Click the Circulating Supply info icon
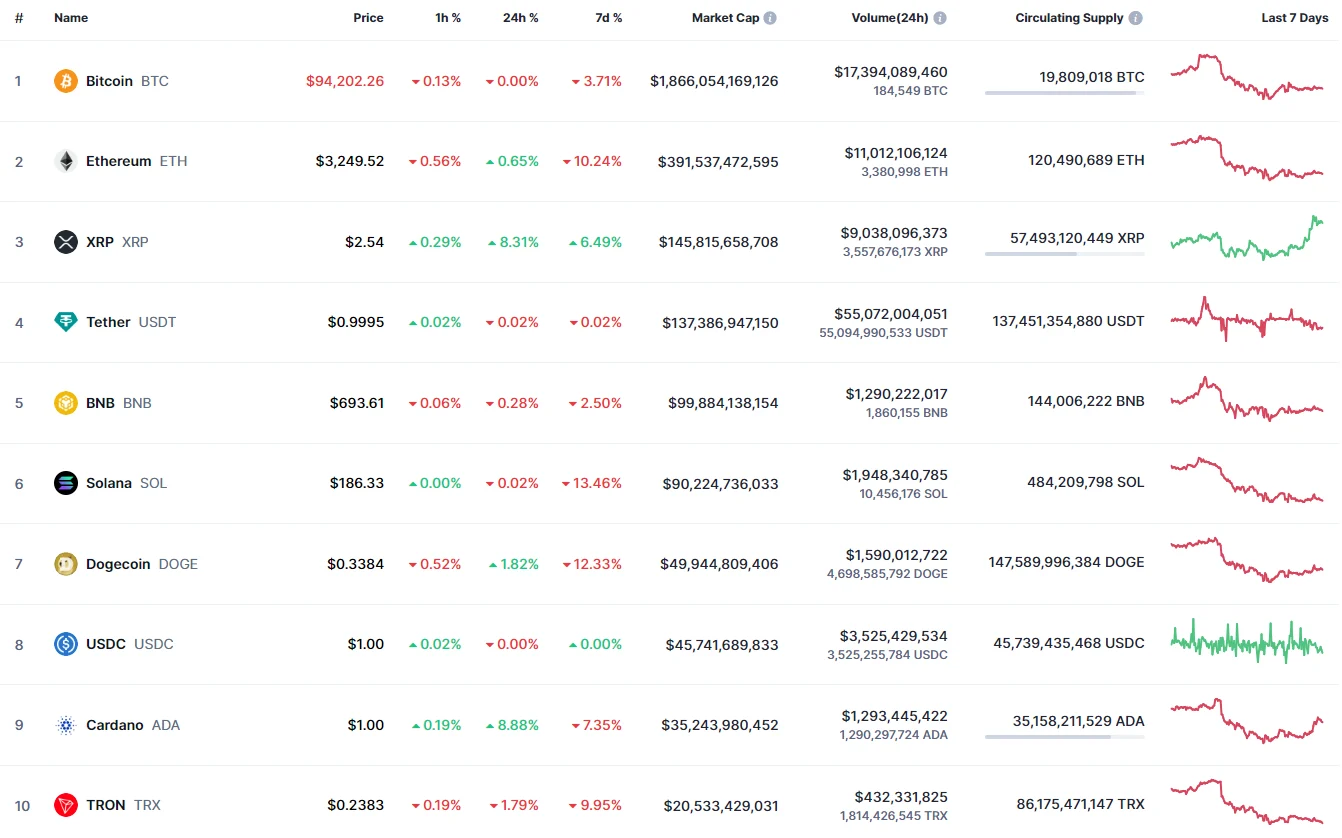 point(1136,18)
